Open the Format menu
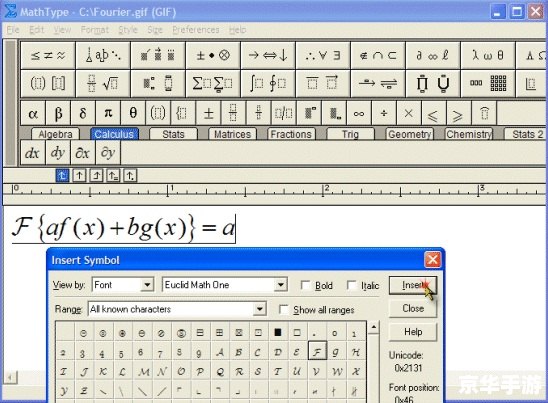This screenshot has height=403, width=548. point(95,30)
